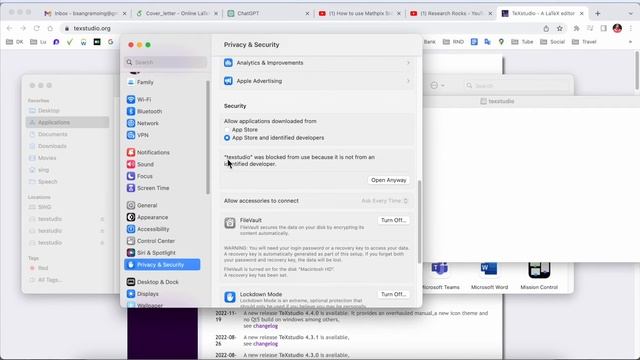Select the Red tag in Finder sidebar
The image size is (640, 360).
tap(68, 268)
